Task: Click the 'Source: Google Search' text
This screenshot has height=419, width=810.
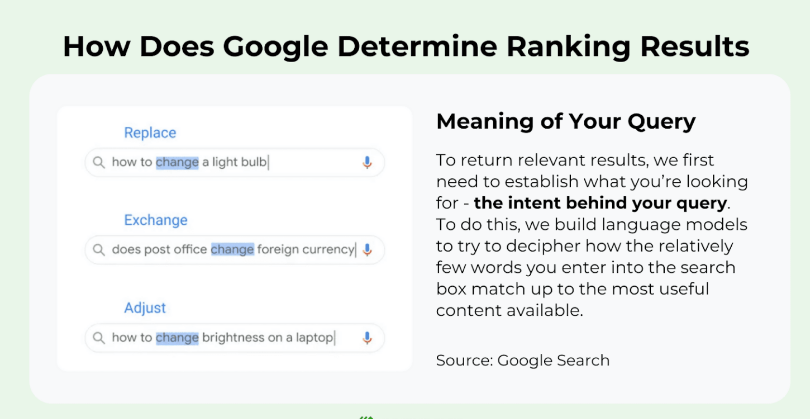Action: (x=523, y=360)
